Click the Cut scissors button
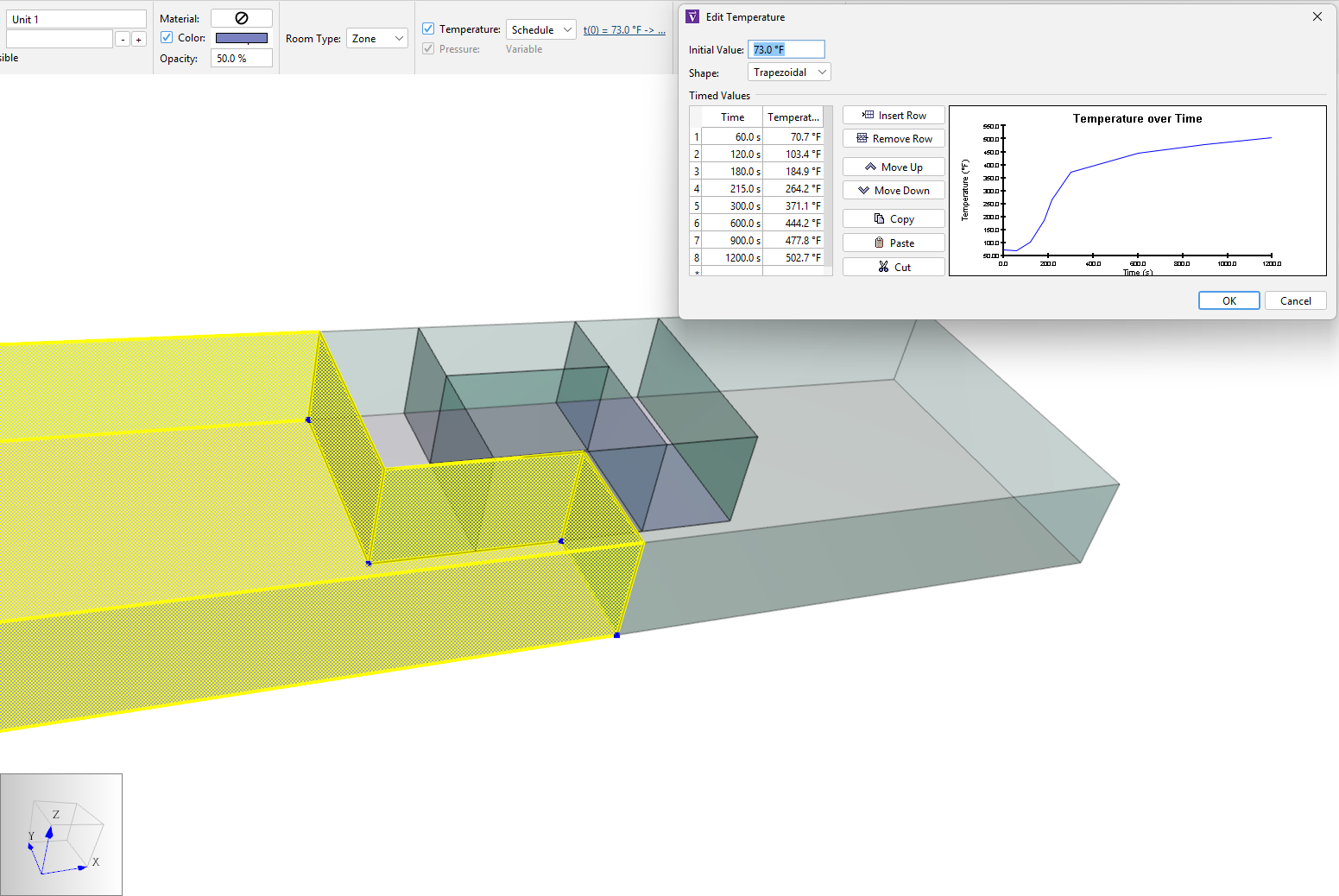This screenshot has height=896, width=1339. click(x=894, y=268)
